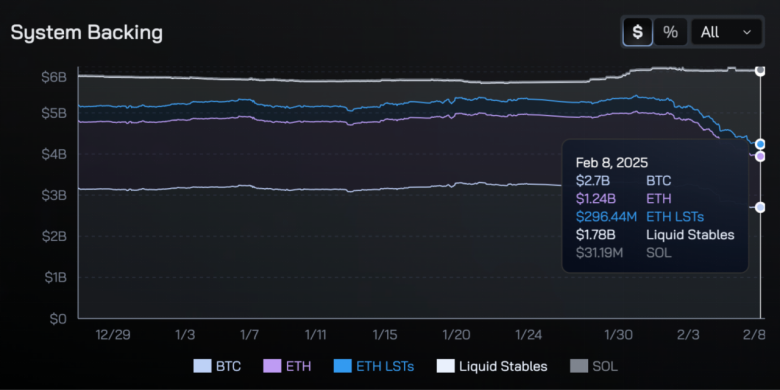Click the 1/15 date on x-axis
This screenshot has height=390, width=780.
[386, 335]
